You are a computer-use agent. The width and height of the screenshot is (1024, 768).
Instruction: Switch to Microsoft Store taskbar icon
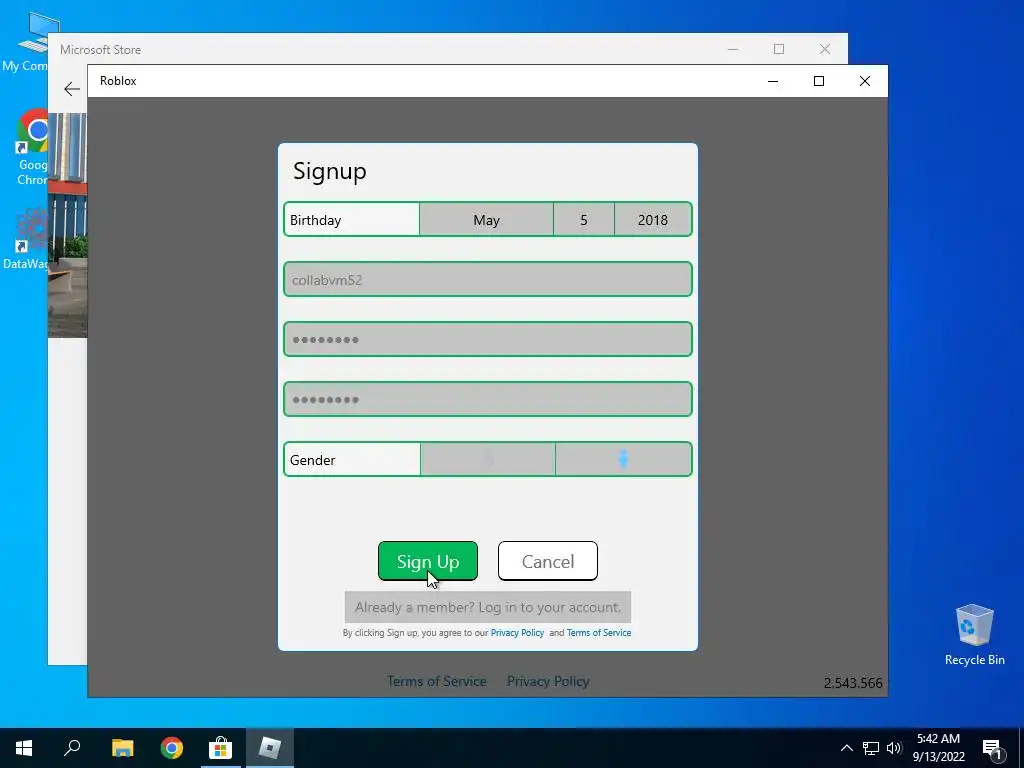point(221,748)
